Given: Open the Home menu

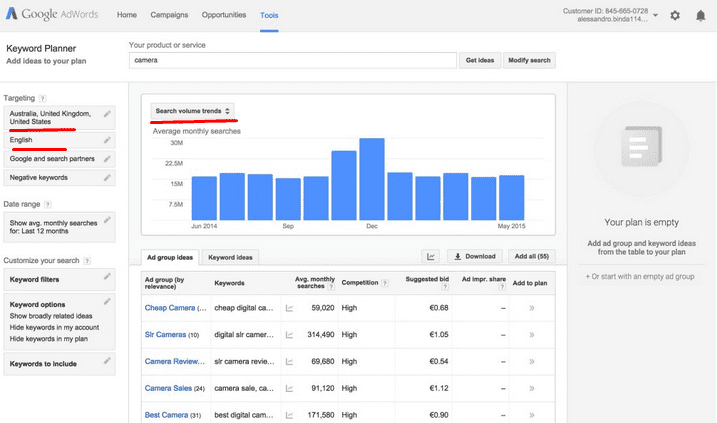Looking at the screenshot, I should [x=127, y=15].
